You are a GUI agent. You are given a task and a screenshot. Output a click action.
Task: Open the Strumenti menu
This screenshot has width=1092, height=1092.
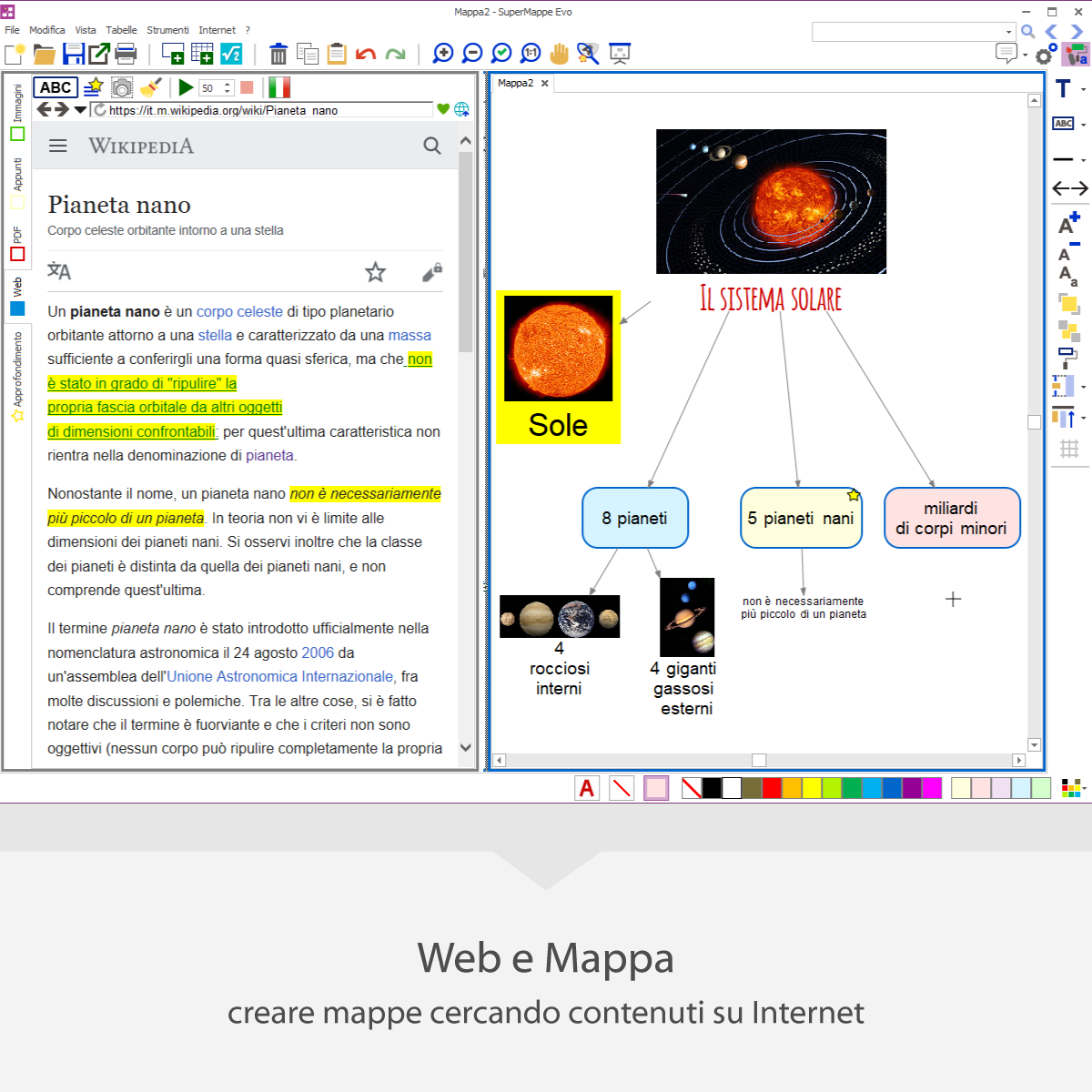(x=167, y=30)
